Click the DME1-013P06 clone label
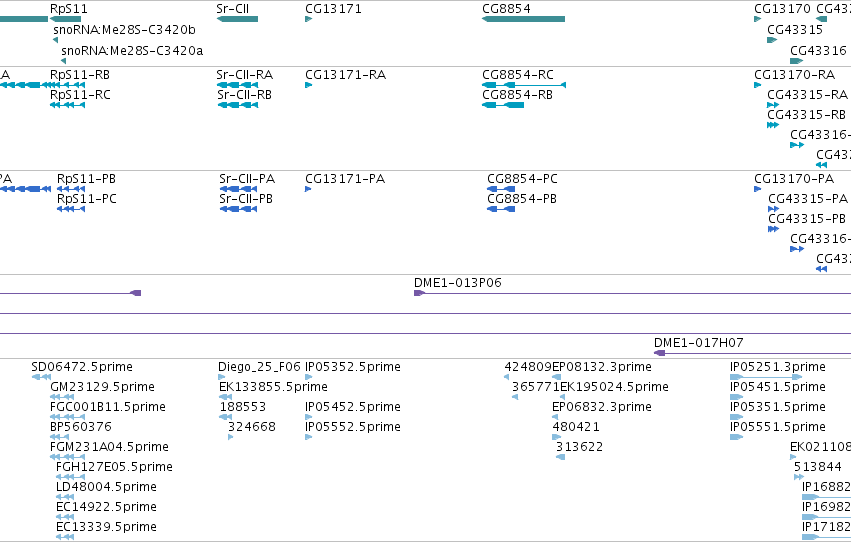 click(x=458, y=283)
